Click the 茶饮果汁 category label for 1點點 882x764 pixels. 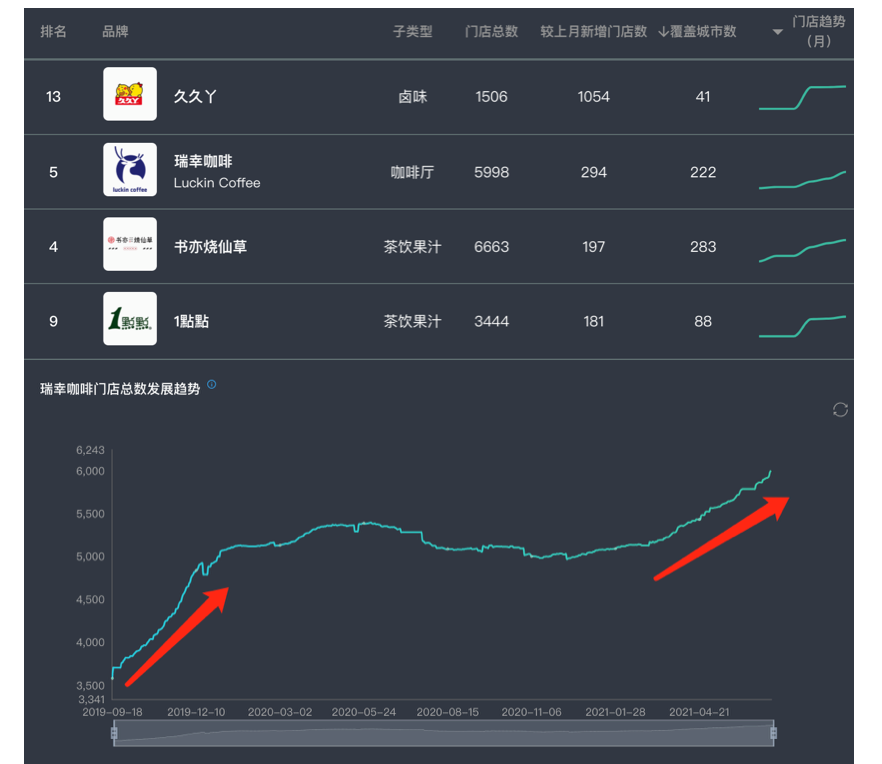click(x=413, y=320)
